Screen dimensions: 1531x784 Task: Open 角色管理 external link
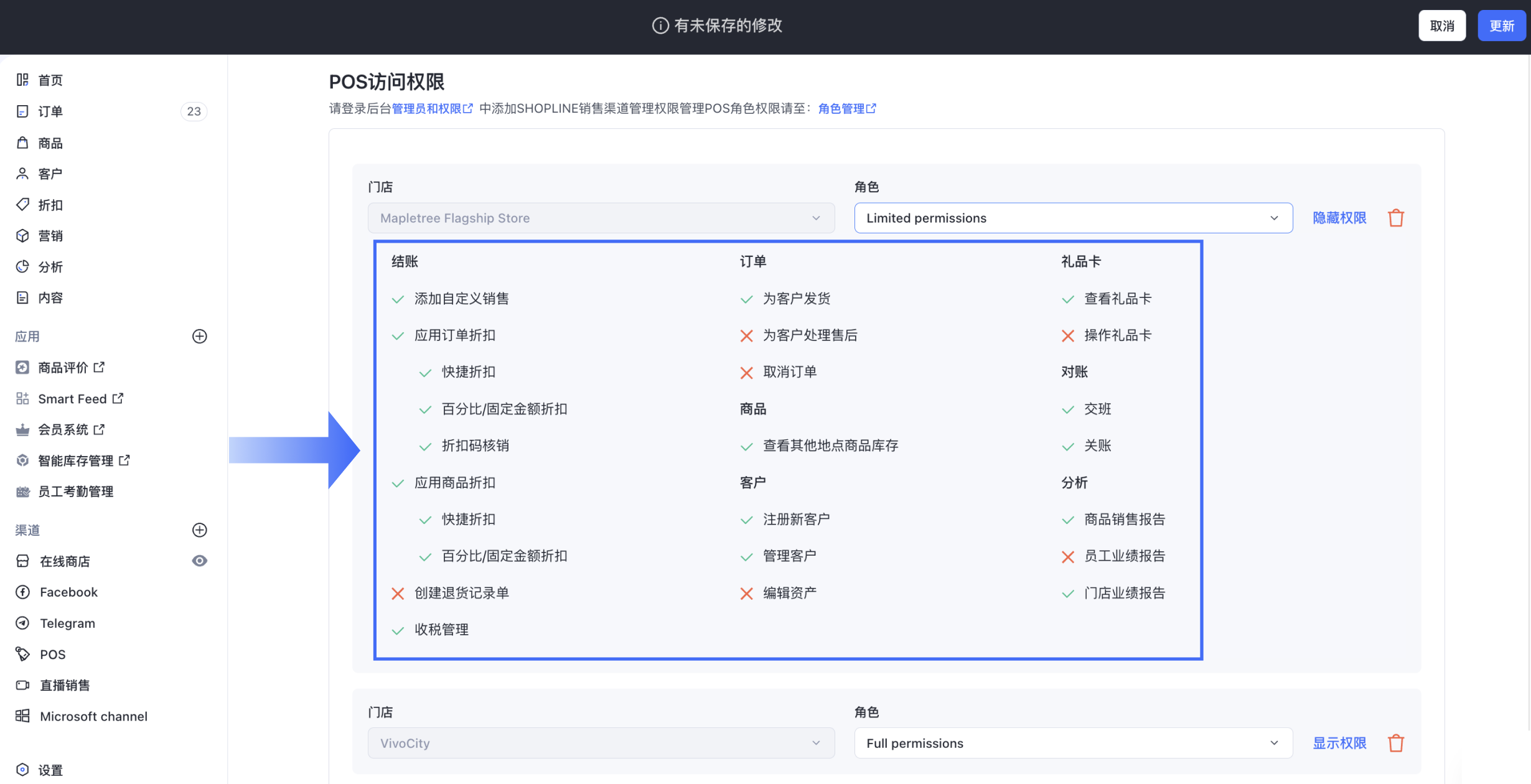click(846, 109)
